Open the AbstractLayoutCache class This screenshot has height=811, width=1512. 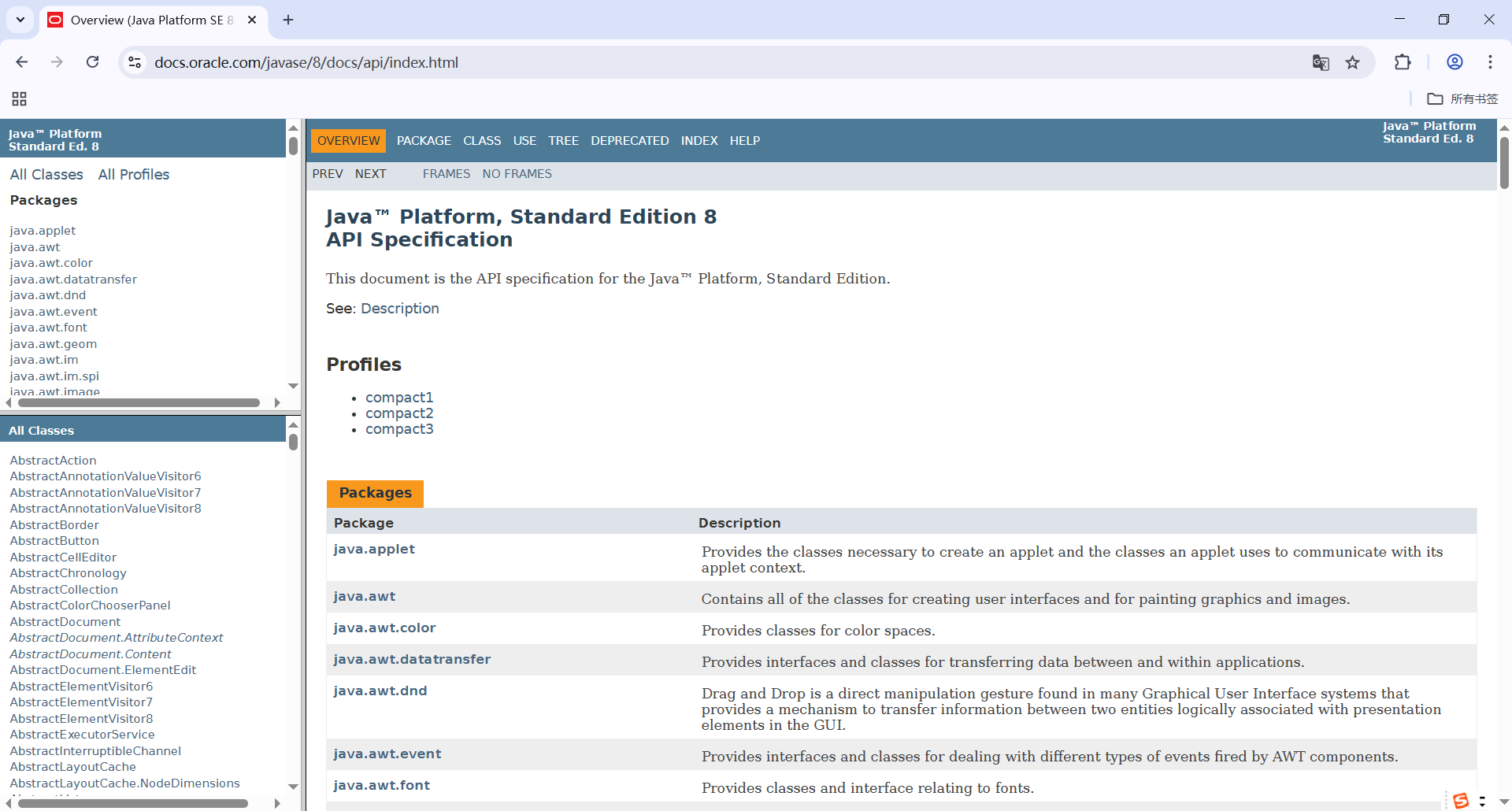(72, 767)
